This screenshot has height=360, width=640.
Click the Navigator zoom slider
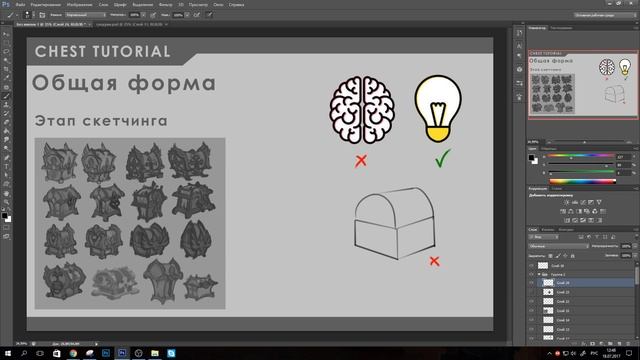(x=584, y=142)
